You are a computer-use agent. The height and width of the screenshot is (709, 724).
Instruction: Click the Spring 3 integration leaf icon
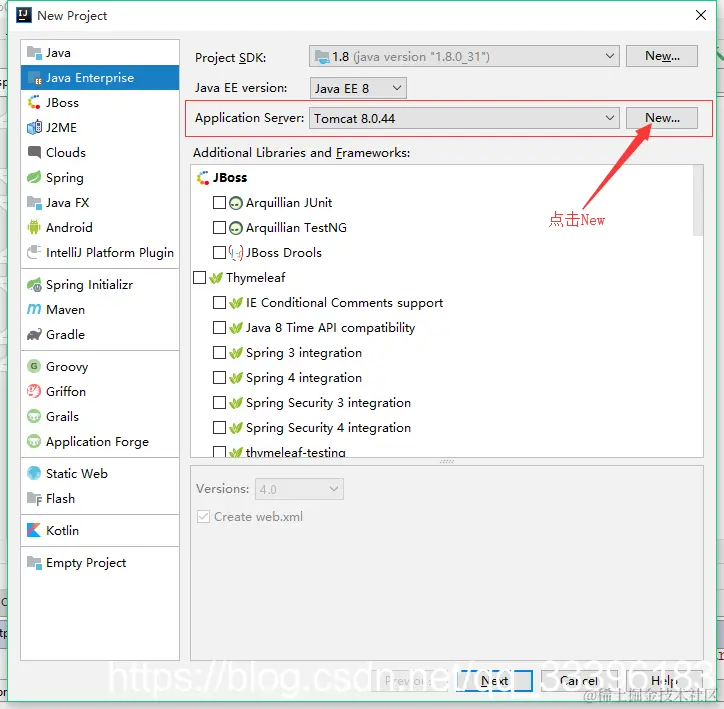point(236,353)
